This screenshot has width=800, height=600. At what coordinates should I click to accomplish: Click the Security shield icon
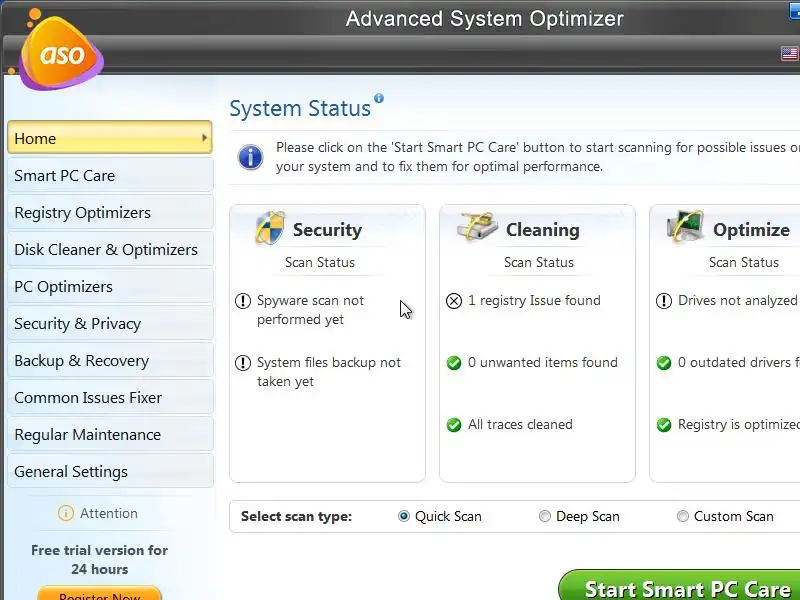pyautogui.click(x=270, y=228)
